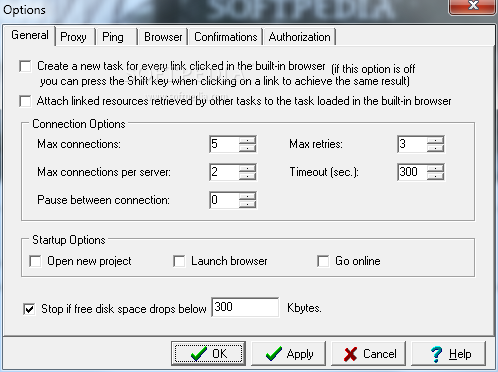Open Help for the Options dialog
Screen dimensions: 498x372
[x=449, y=353]
